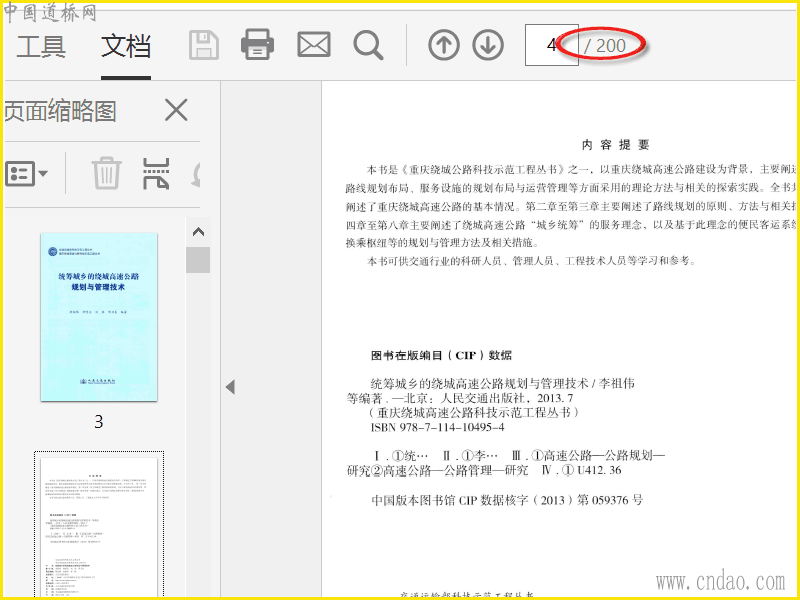Click the page 3 label
Image resolution: width=800 pixels, height=600 pixels.
(x=99, y=421)
